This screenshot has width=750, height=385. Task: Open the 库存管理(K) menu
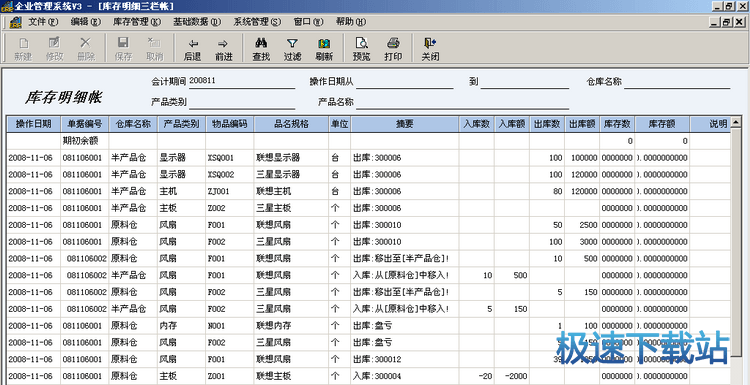click(137, 22)
